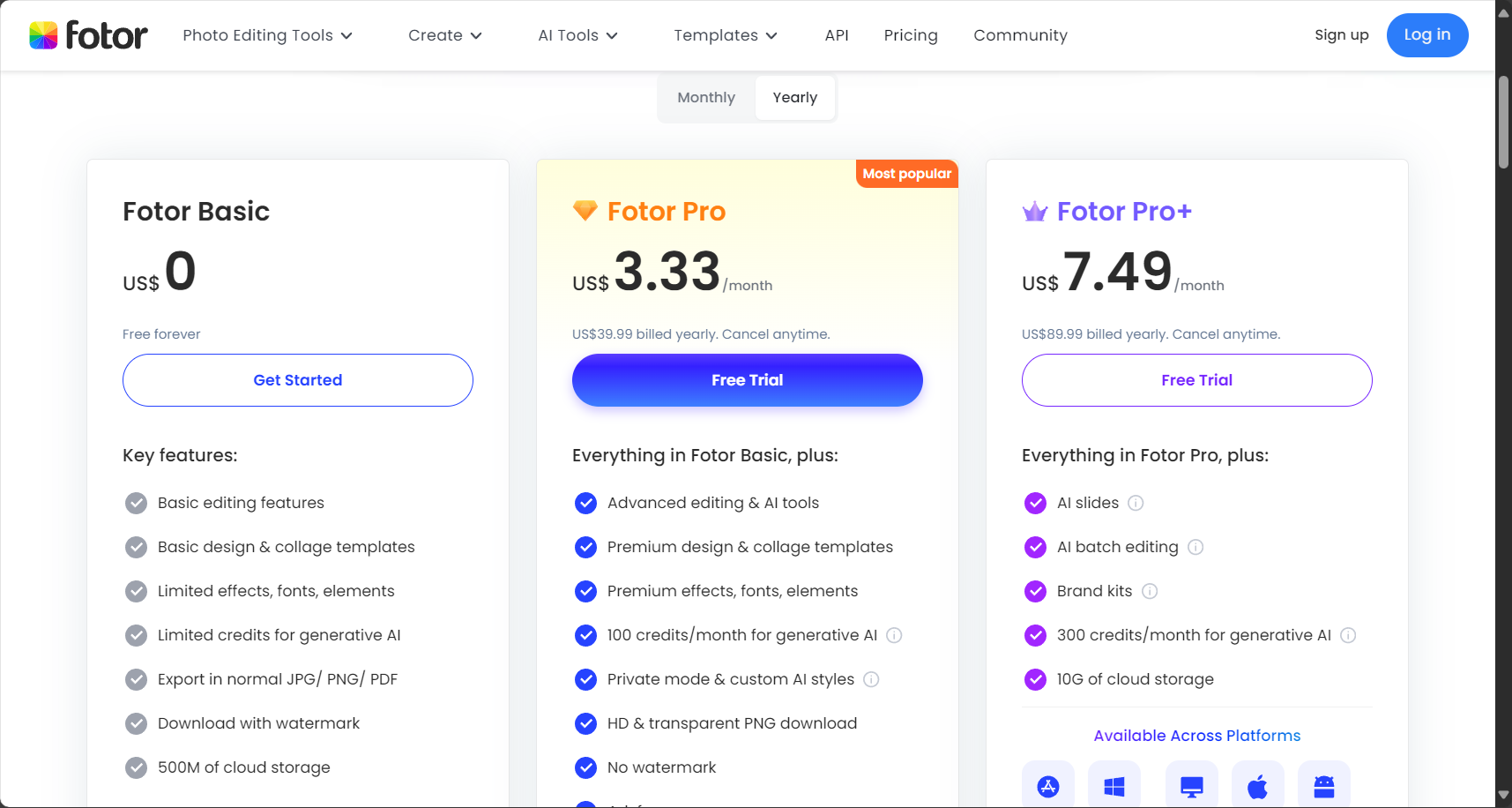Click "Limited credits for generative AI" text
The height and width of the screenshot is (808, 1512).
click(x=279, y=635)
